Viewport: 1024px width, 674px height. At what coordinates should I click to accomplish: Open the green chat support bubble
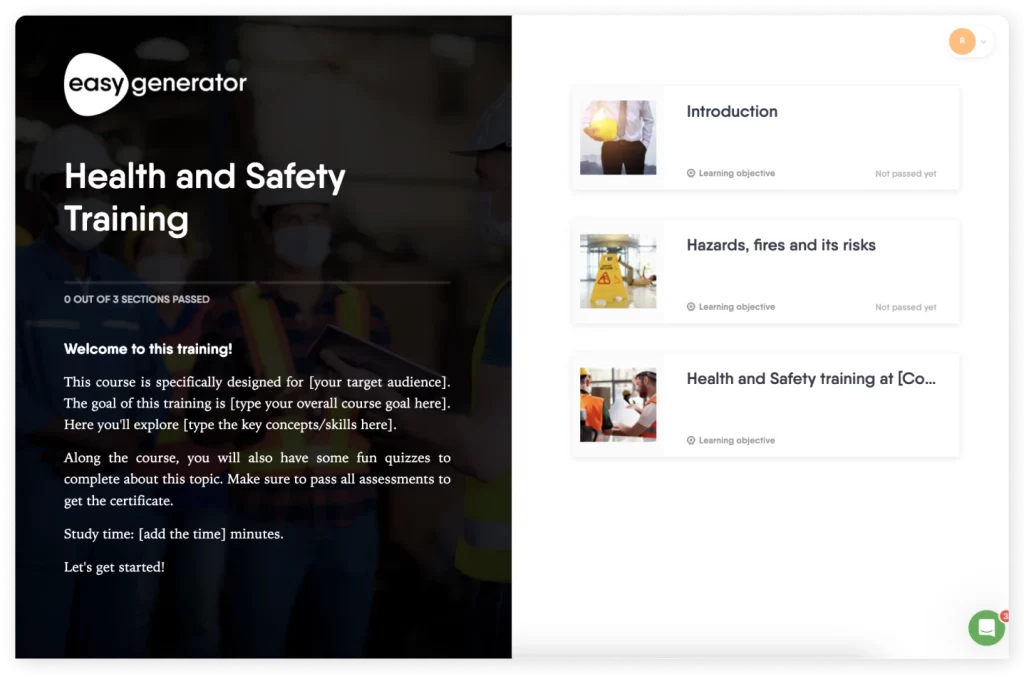[986, 628]
